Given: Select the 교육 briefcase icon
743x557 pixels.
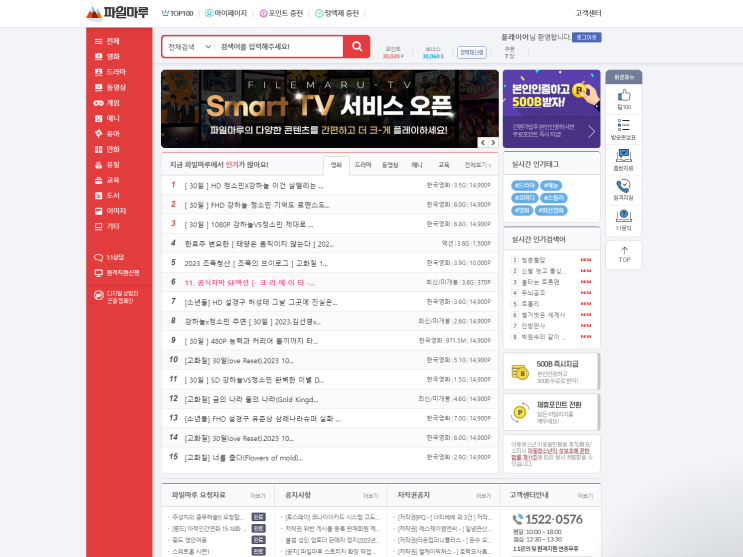Looking at the screenshot, I should 99,180.
